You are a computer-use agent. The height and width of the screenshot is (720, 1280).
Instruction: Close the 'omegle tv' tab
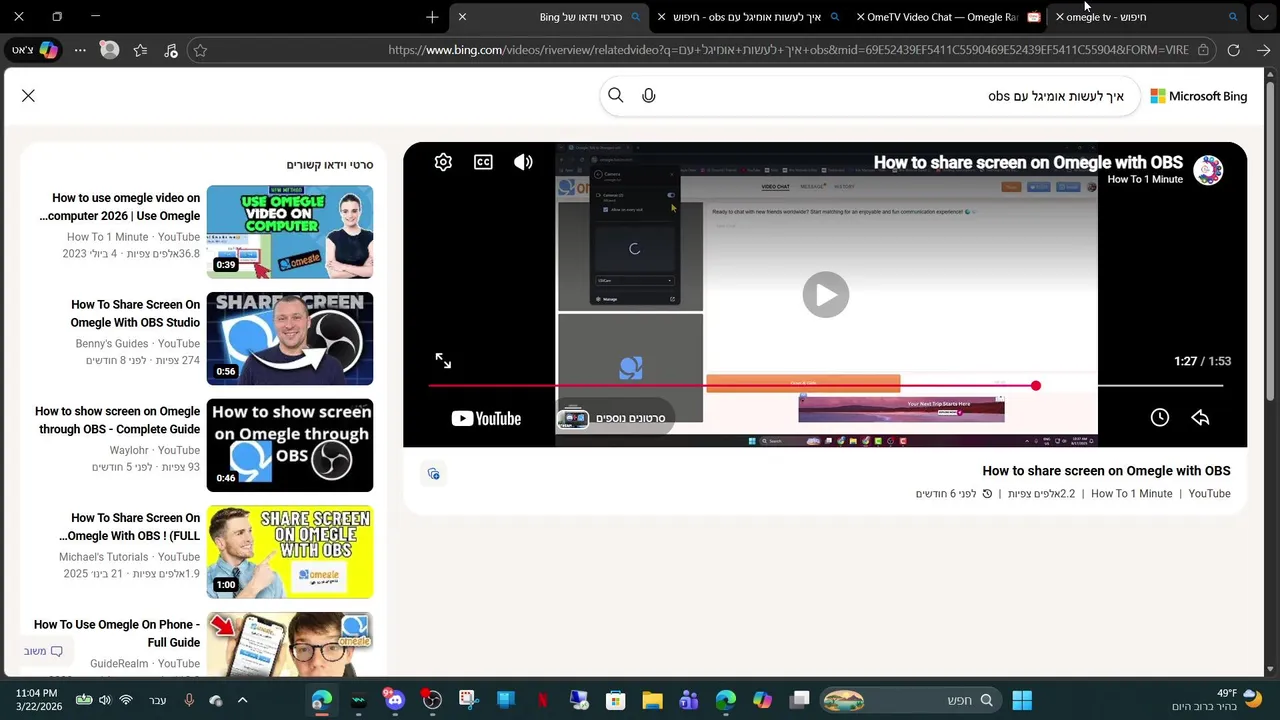(x=1059, y=17)
